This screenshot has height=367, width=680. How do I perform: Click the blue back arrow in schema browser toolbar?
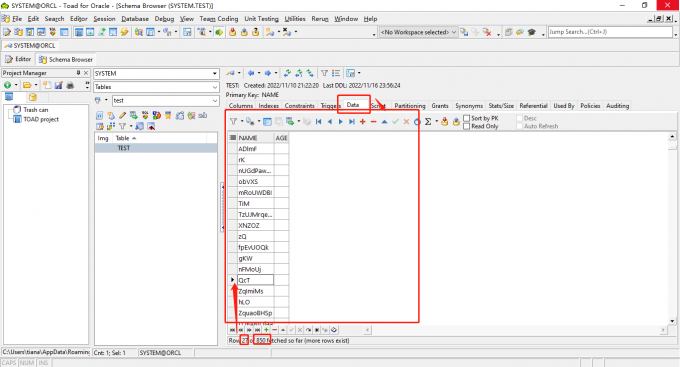[251, 73]
